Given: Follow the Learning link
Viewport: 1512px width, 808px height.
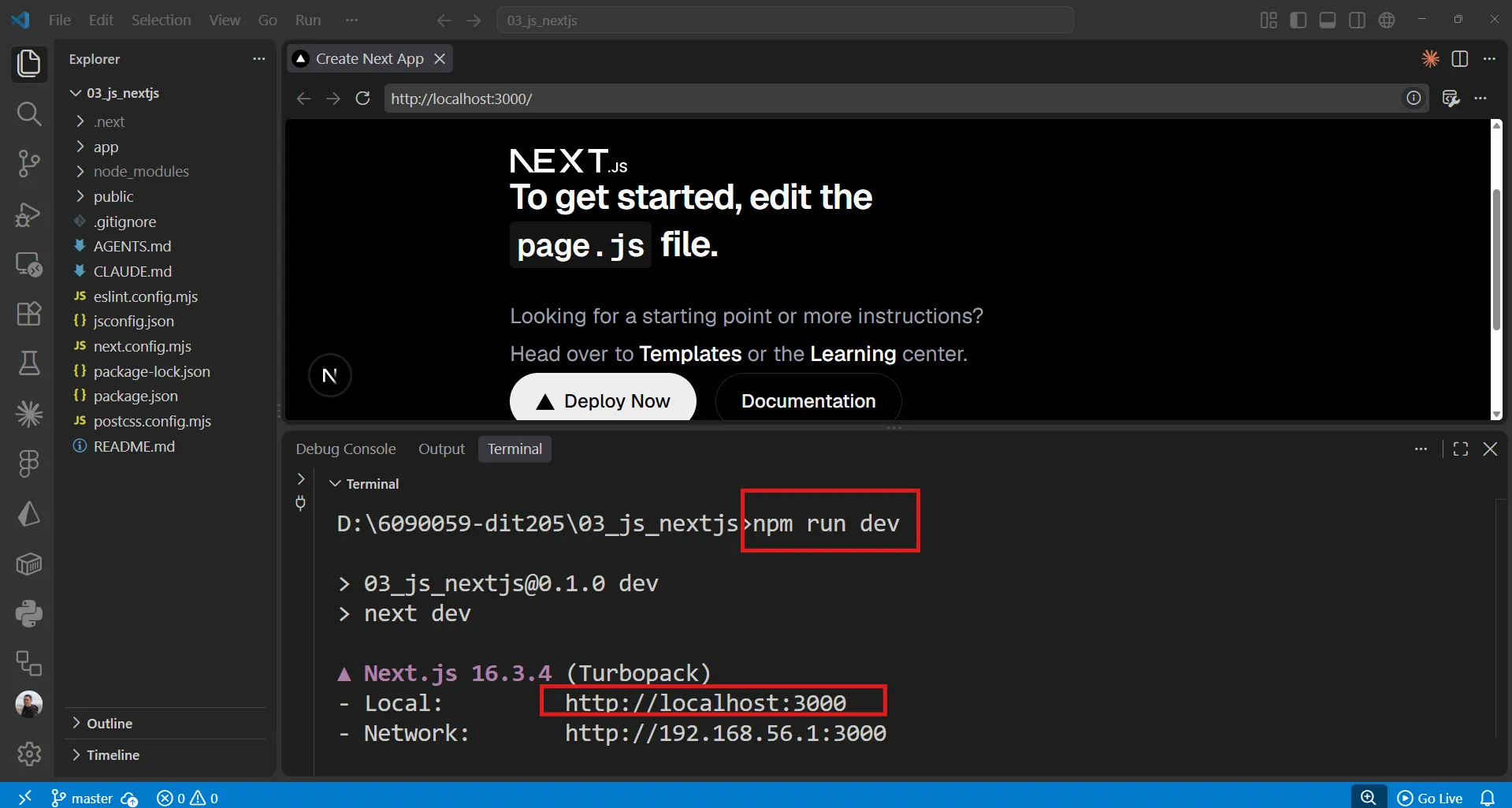Looking at the screenshot, I should point(853,353).
